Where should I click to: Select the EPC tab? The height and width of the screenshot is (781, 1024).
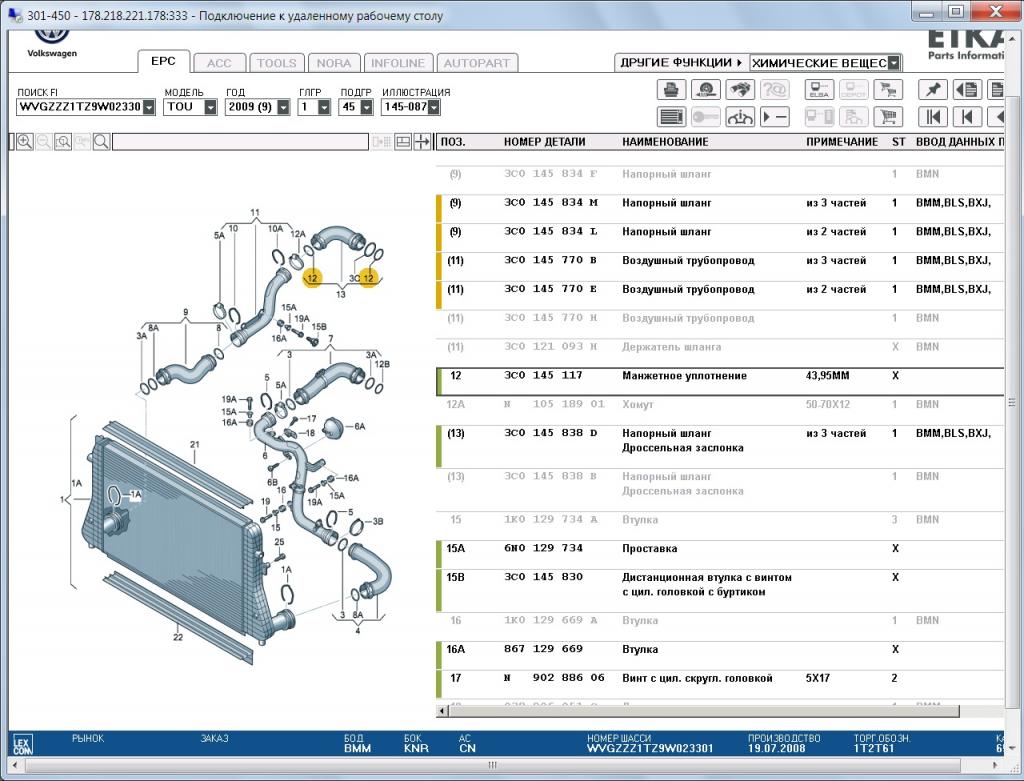pos(163,61)
